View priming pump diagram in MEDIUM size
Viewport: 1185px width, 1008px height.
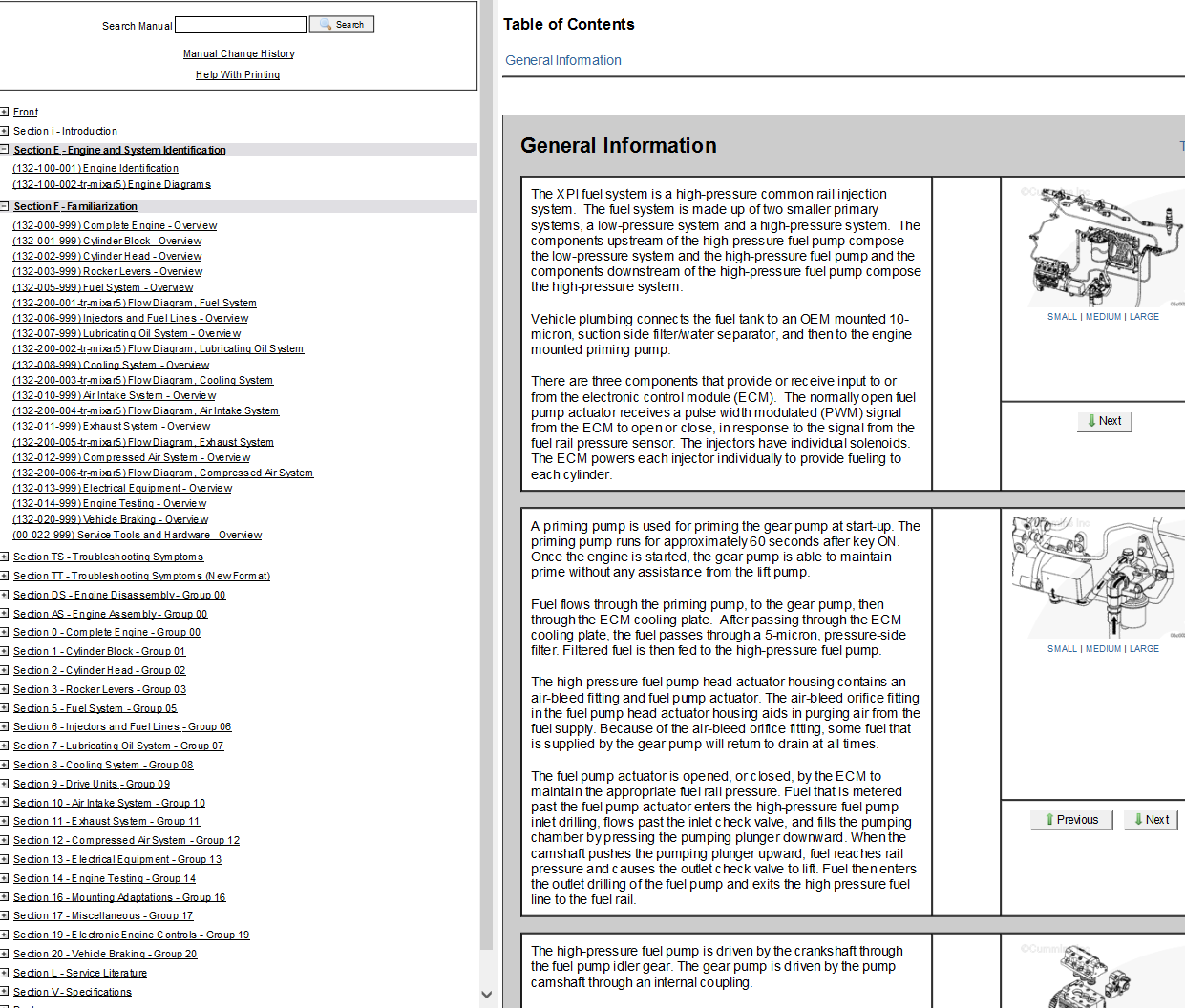tap(1103, 649)
